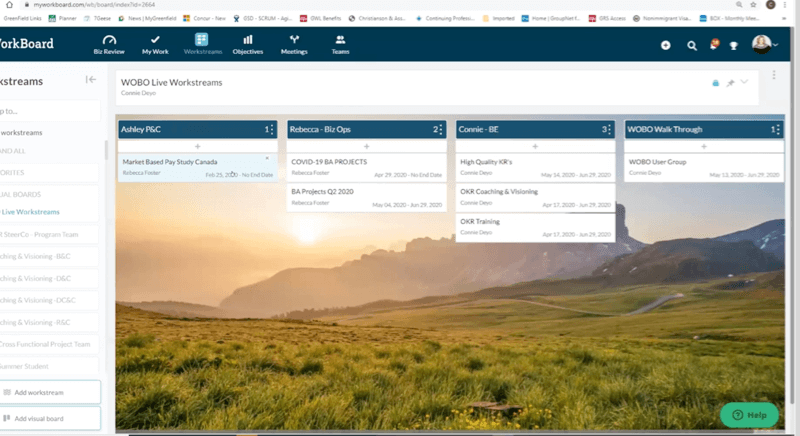This screenshot has height=436, width=800.
Task: Open the Biz Review dashboard
Action: [109, 44]
